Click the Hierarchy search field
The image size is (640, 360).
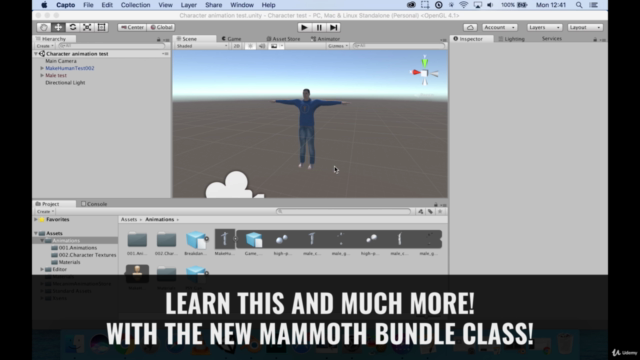[x=111, y=46]
